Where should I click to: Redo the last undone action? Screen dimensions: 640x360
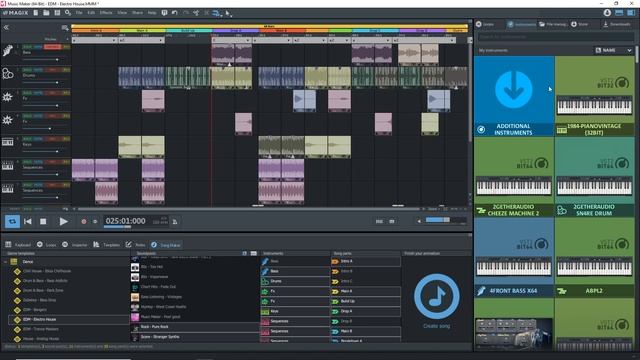point(186,13)
